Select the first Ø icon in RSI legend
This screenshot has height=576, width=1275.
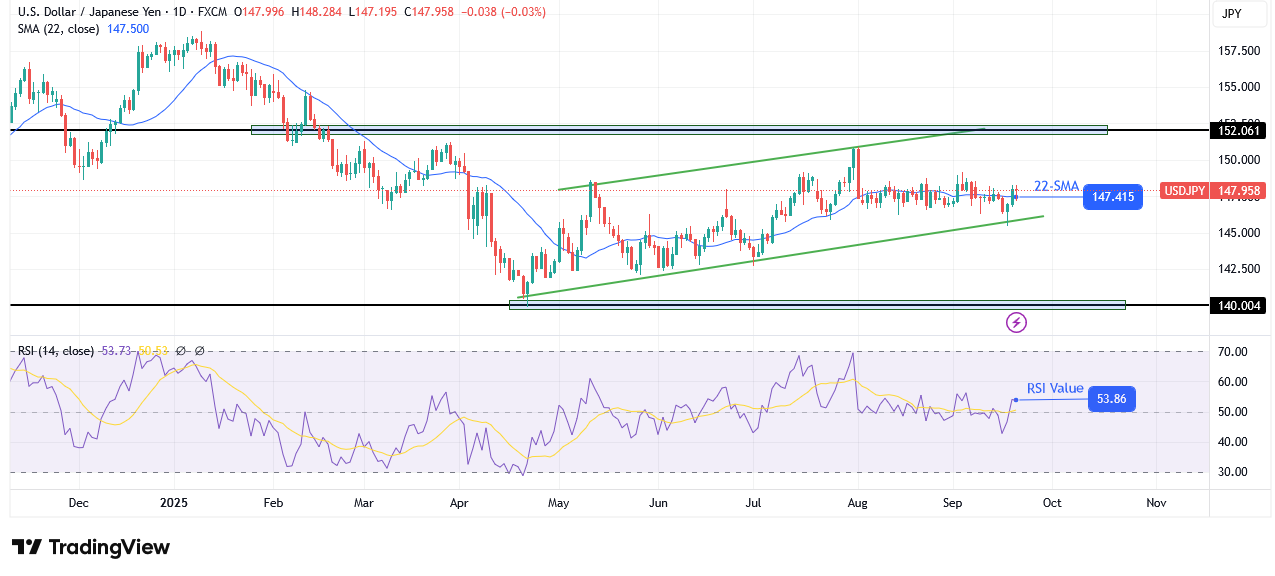pyautogui.click(x=181, y=350)
